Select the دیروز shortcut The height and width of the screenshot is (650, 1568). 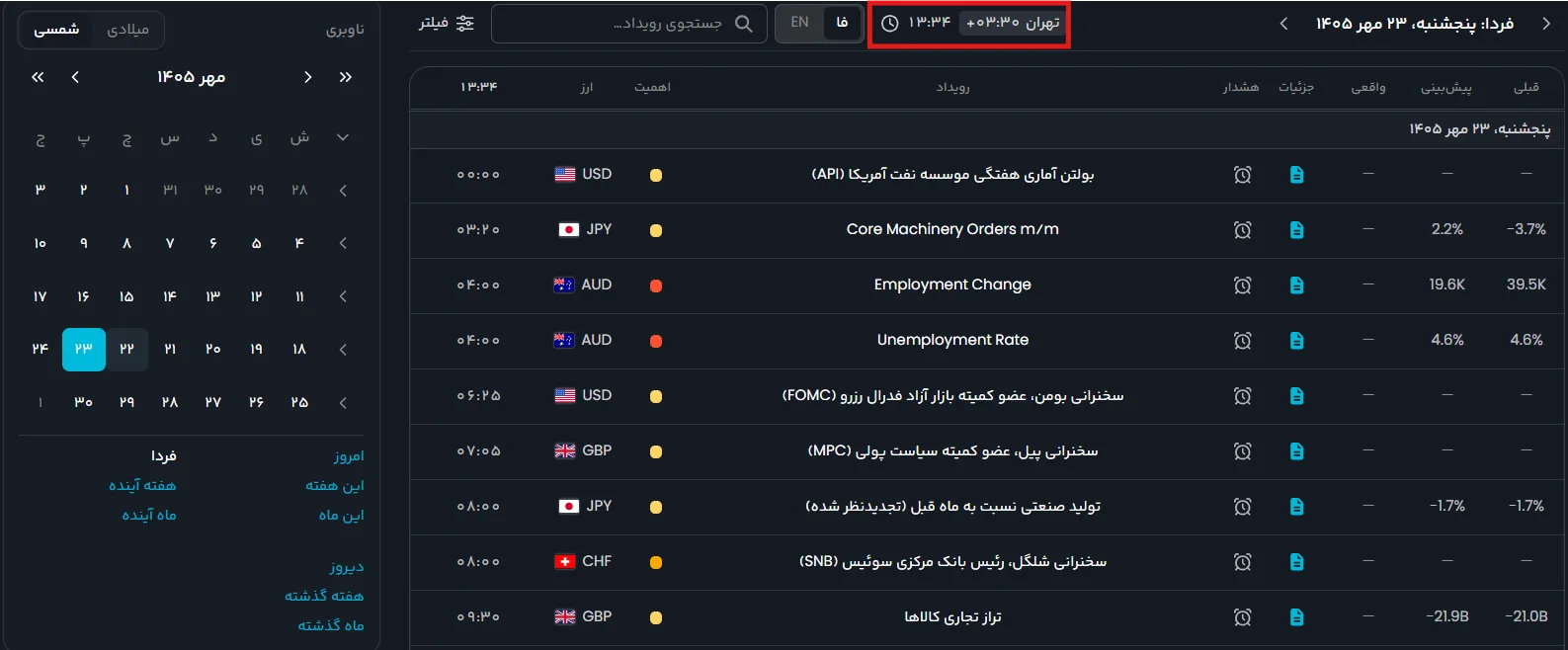point(347,567)
